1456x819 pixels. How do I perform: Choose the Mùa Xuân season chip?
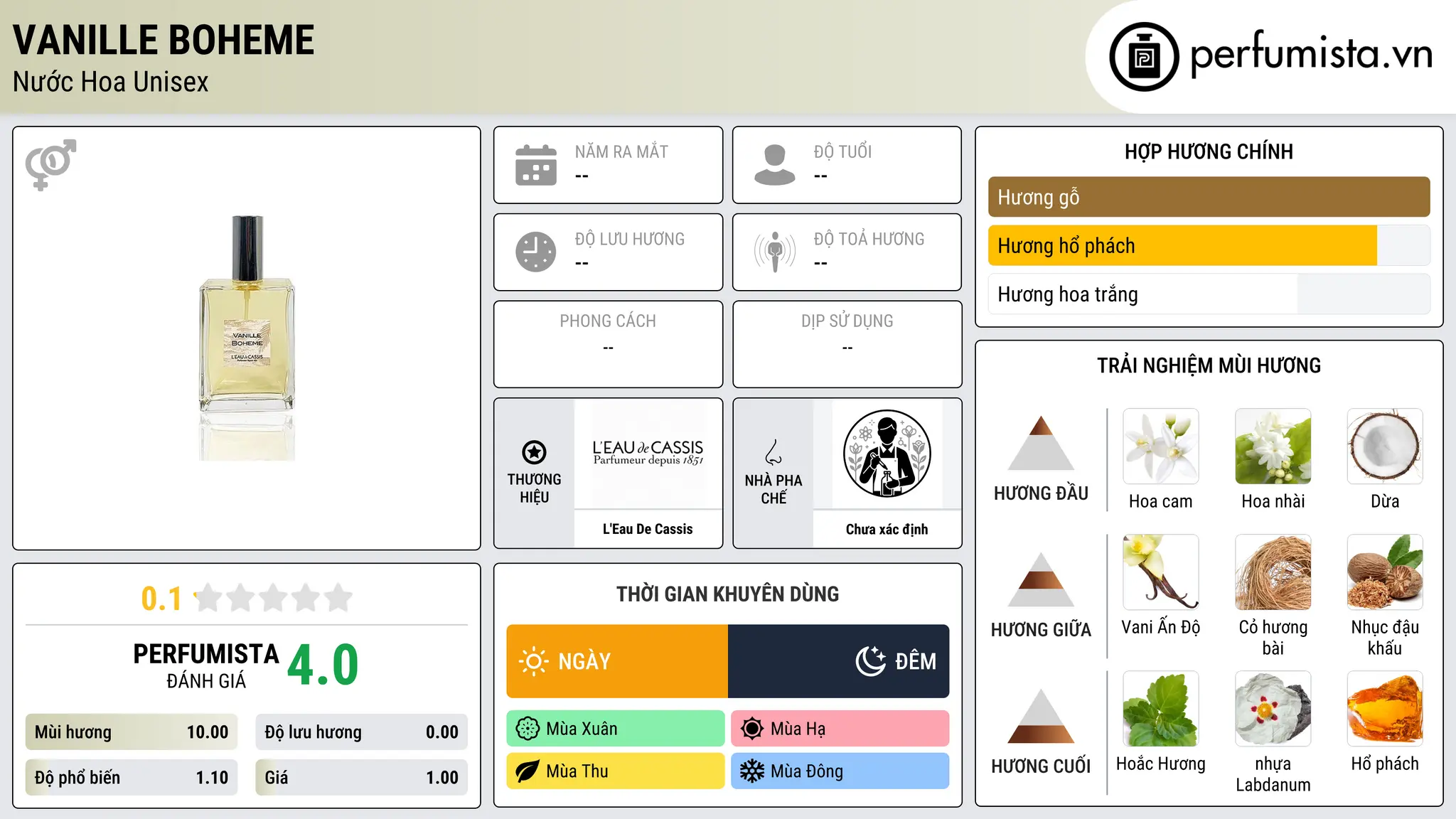click(x=616, y=729)
